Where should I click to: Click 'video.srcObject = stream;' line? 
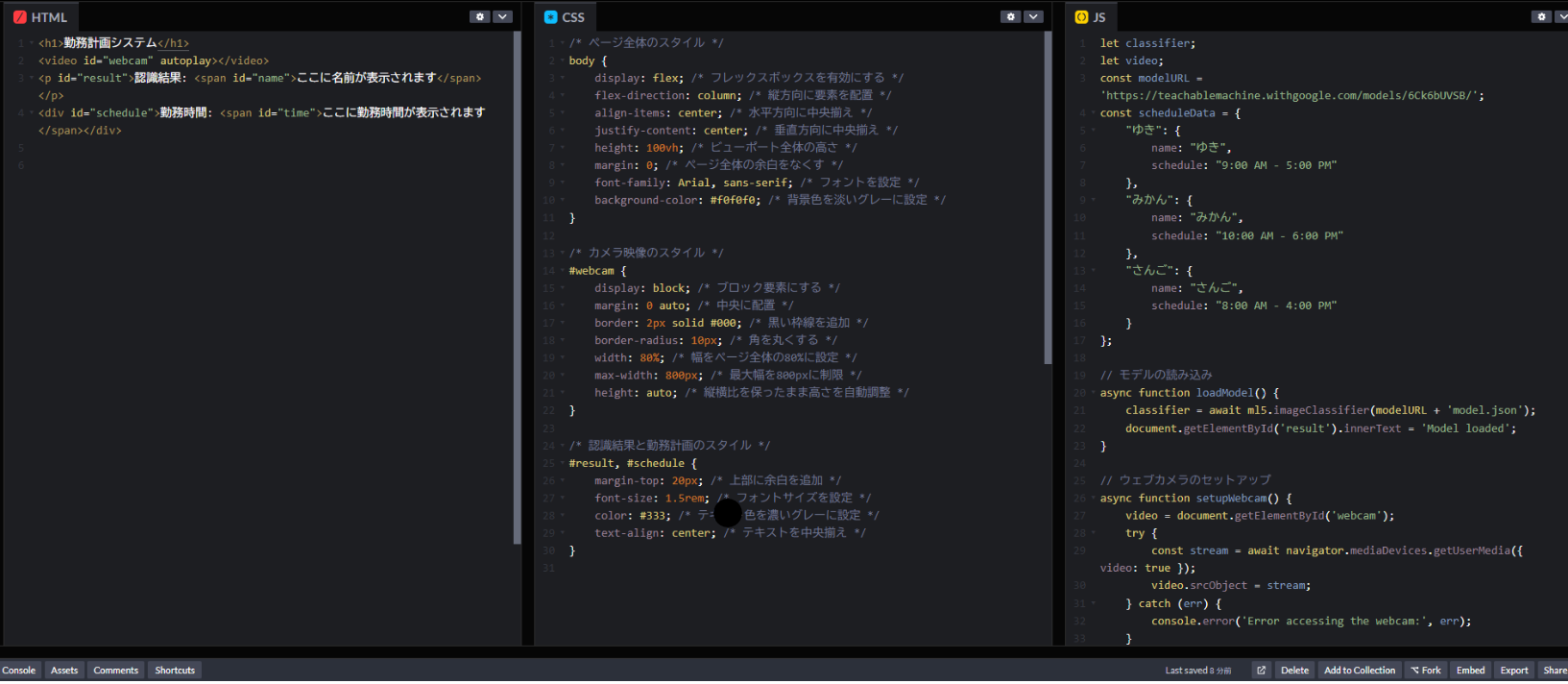(1231, 585)
